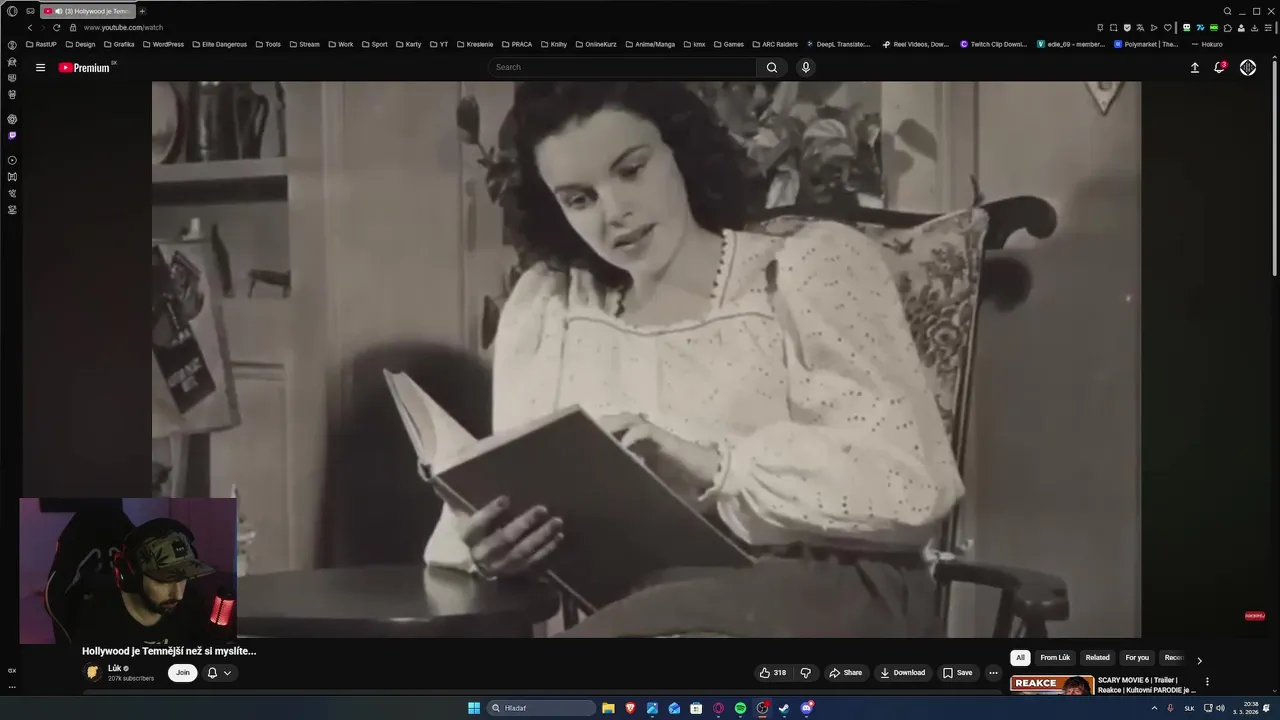Open the SCARY MOVIE 6 Reakce thumbnail

pyautogui.click(x=1051, y=685)
